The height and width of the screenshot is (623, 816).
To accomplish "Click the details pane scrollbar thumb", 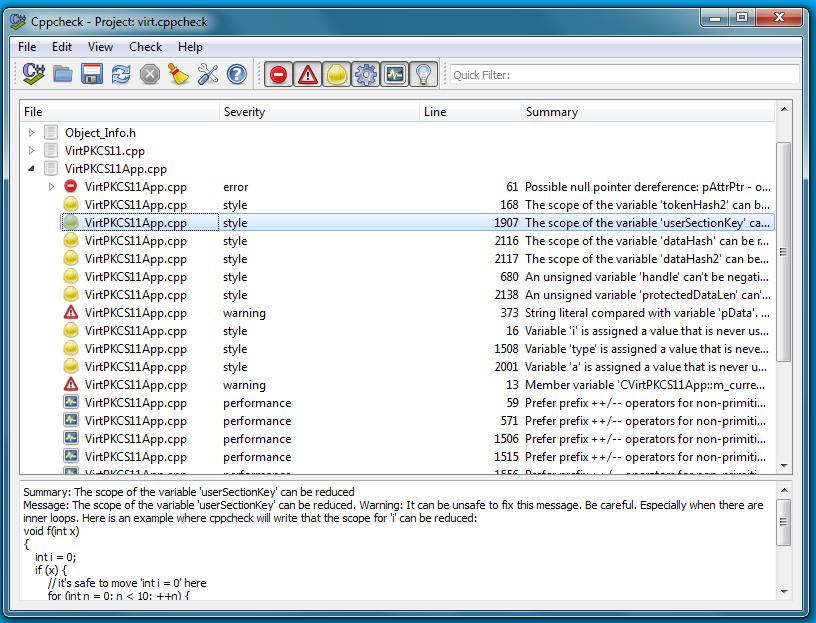I will (784, 522).
